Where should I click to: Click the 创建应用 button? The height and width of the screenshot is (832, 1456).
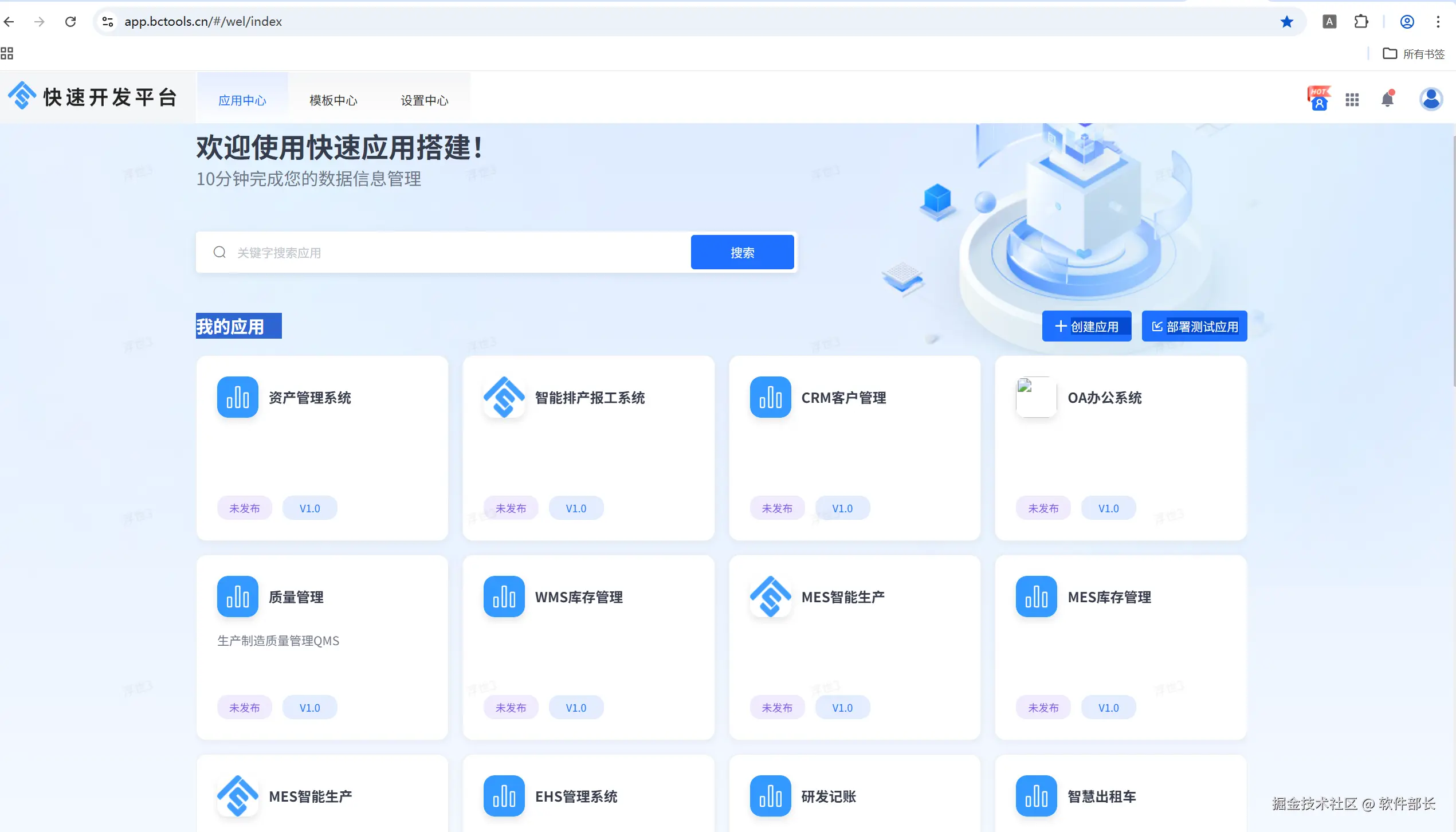point(1086,326)
